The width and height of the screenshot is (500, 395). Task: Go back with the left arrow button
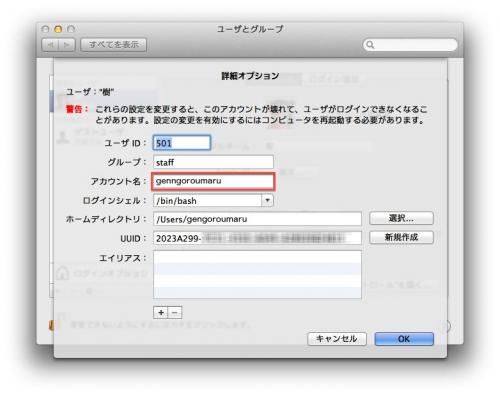coord(50,44)
